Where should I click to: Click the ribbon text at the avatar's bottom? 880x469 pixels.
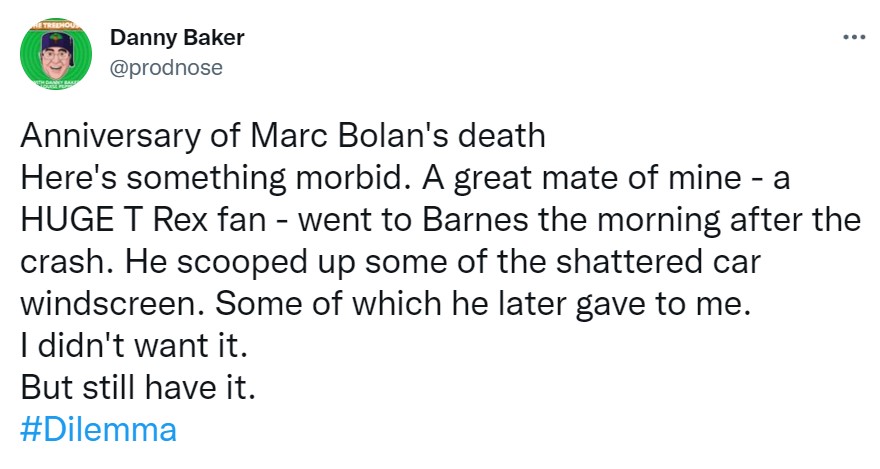coord(56,84)
